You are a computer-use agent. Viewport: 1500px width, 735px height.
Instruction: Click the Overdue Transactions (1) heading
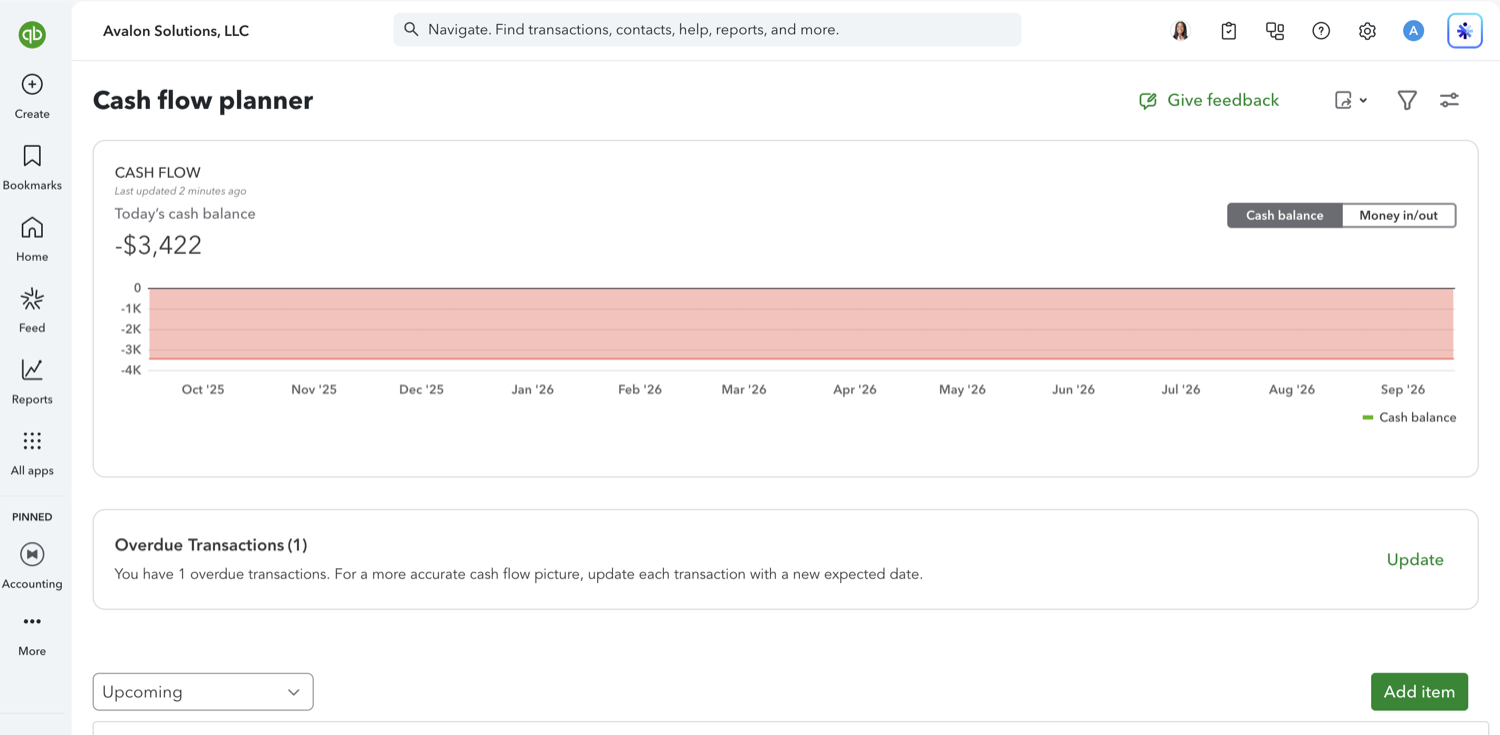point(211,545)
